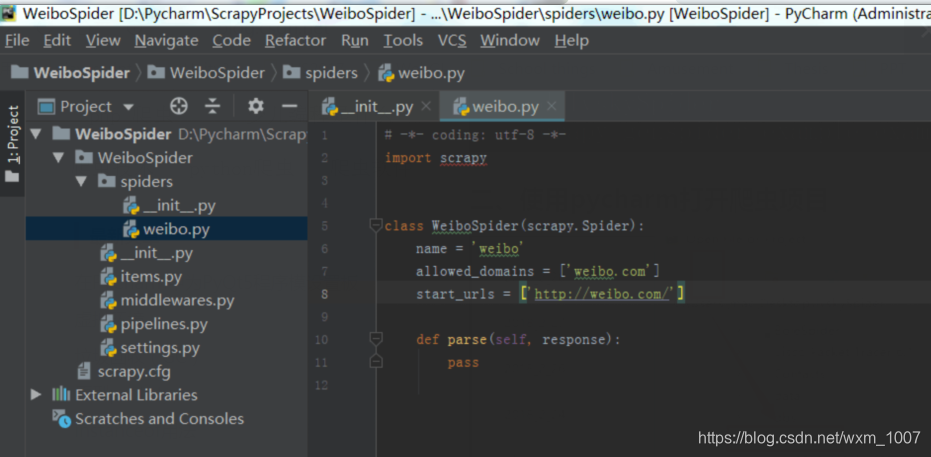Open the Code menu
The image size is (931, 457).
[232, 40]
